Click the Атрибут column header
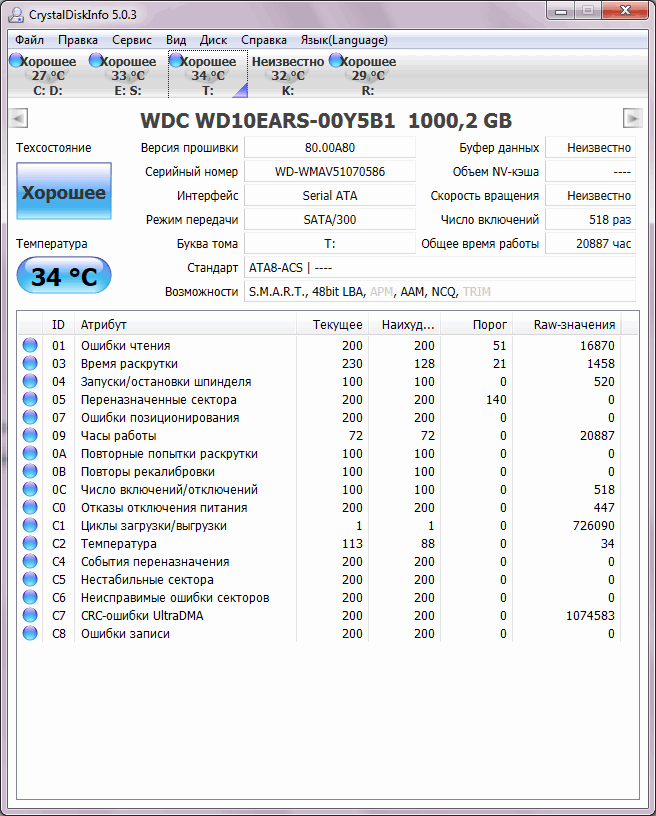The height and width of the screenshot is (816, 656). tap(185, 324)
